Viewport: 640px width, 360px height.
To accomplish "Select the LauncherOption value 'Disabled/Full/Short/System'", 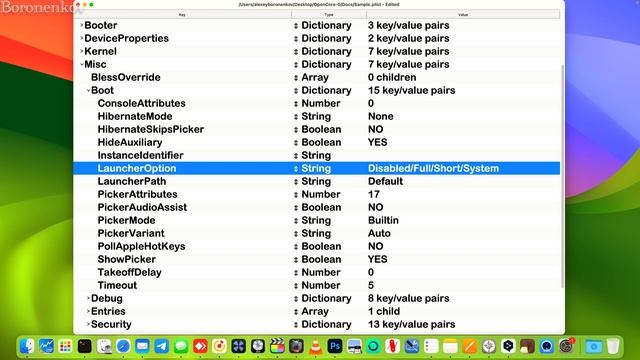I will click(x=433, y=169).
